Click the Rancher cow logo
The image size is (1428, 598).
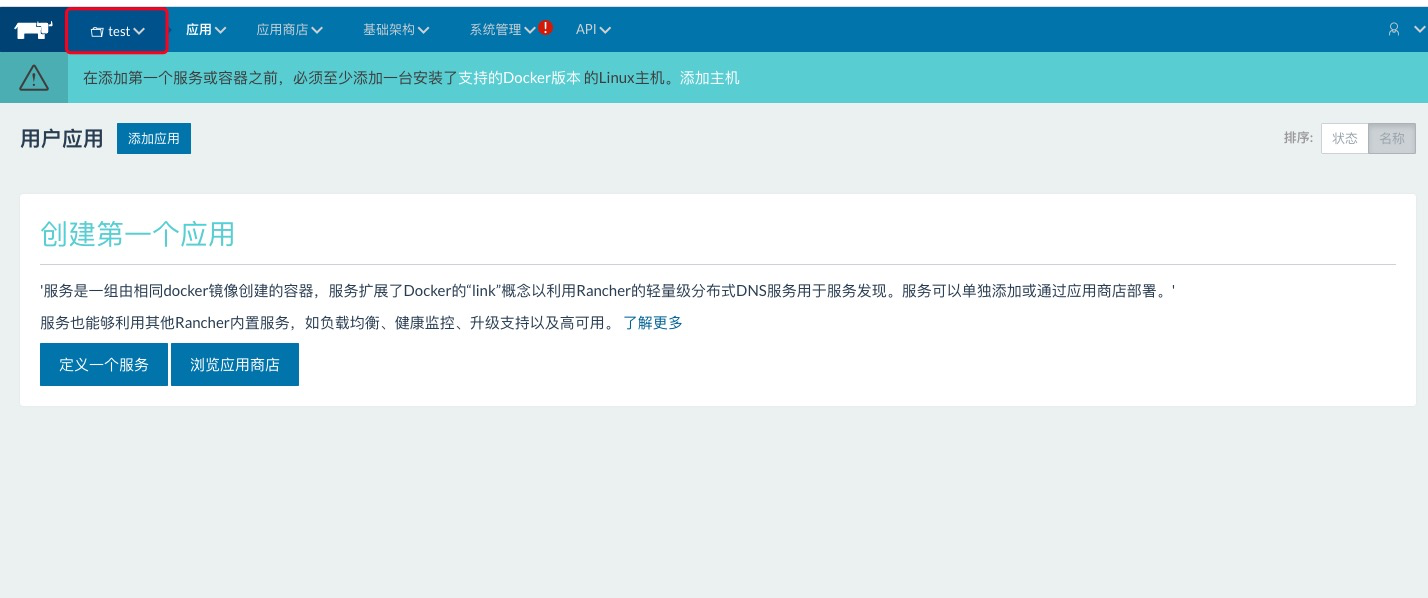[x=31, y=29]
